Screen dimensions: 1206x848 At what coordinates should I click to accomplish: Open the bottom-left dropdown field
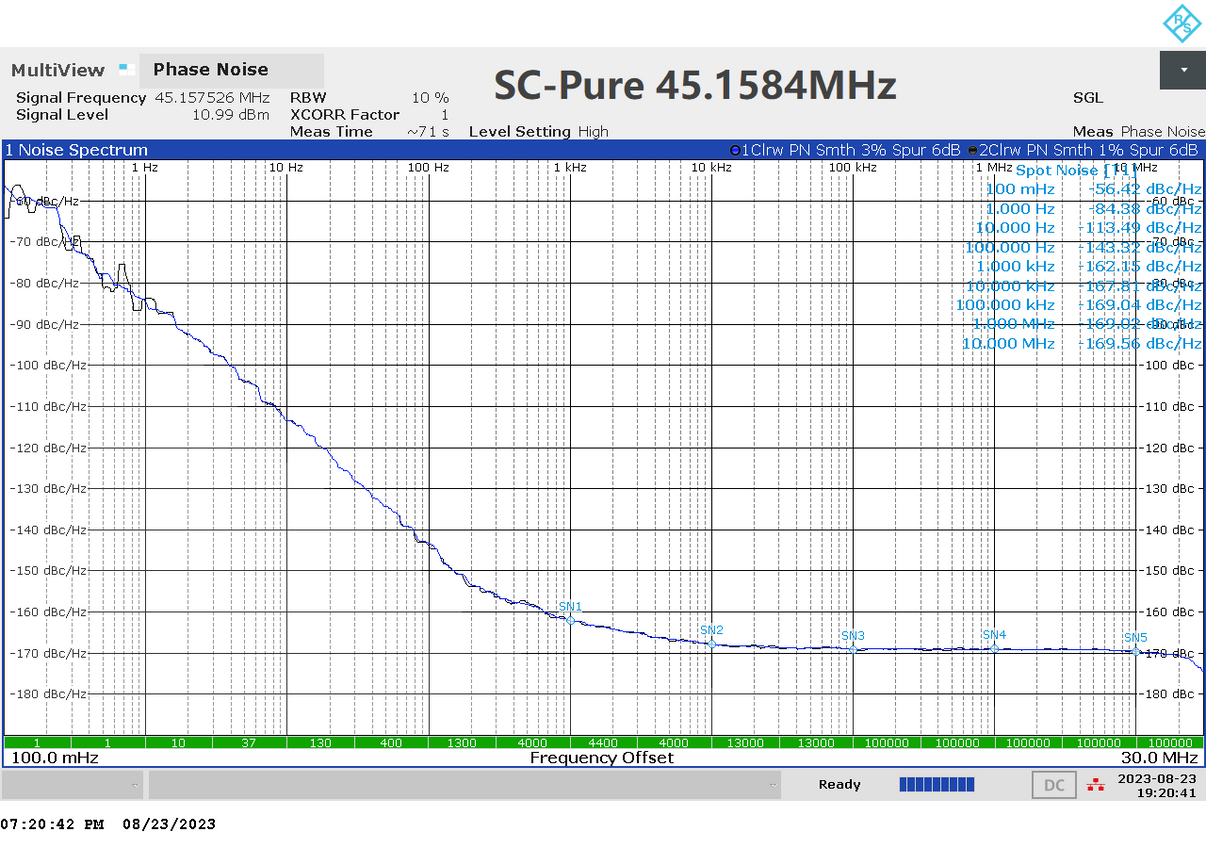pyautogui.click(x=70, y=785)
